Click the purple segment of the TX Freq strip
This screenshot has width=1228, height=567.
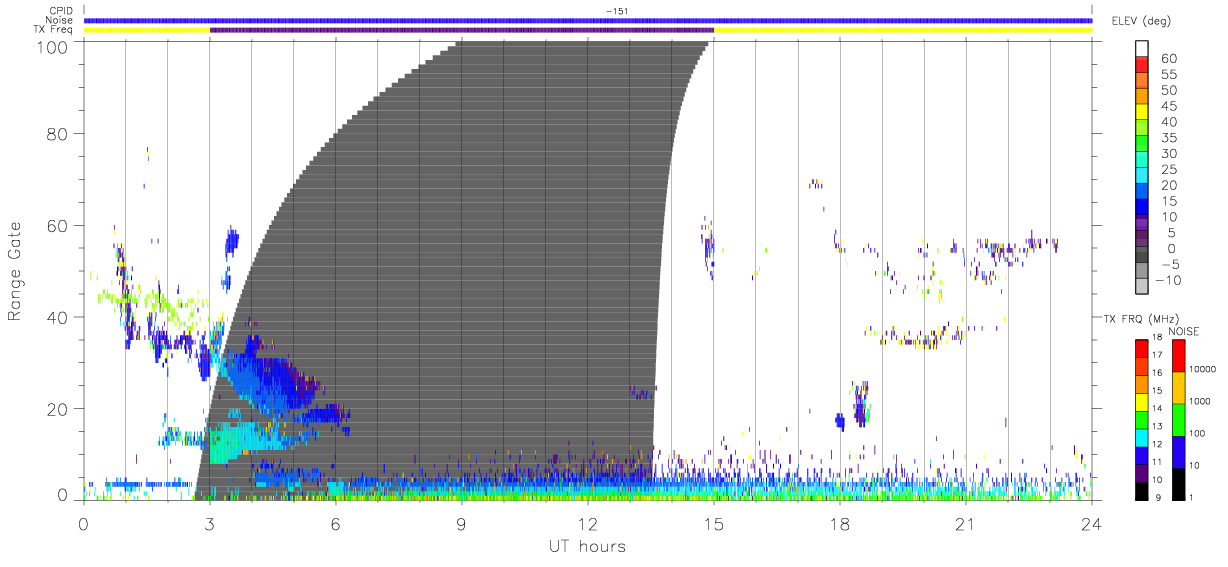(x=462, y=30)
